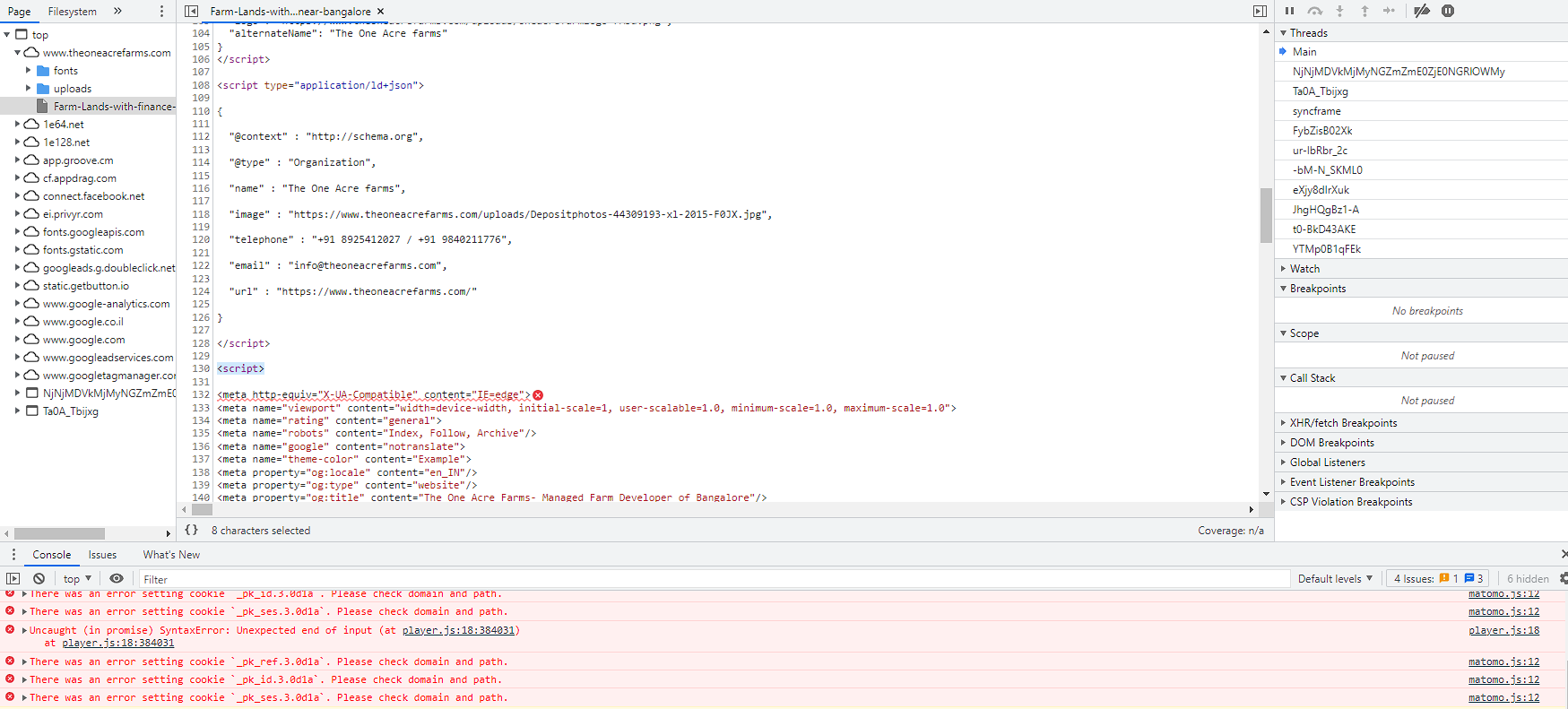Open the top context selector dropdown
The image size is (1568, 709).
[77, 578]
